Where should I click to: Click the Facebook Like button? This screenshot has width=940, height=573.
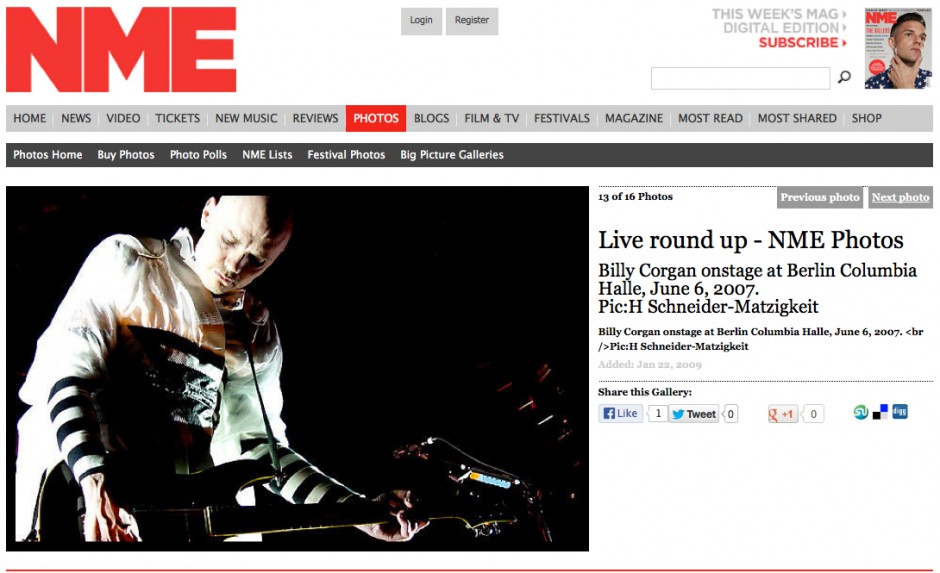point(620,414)
